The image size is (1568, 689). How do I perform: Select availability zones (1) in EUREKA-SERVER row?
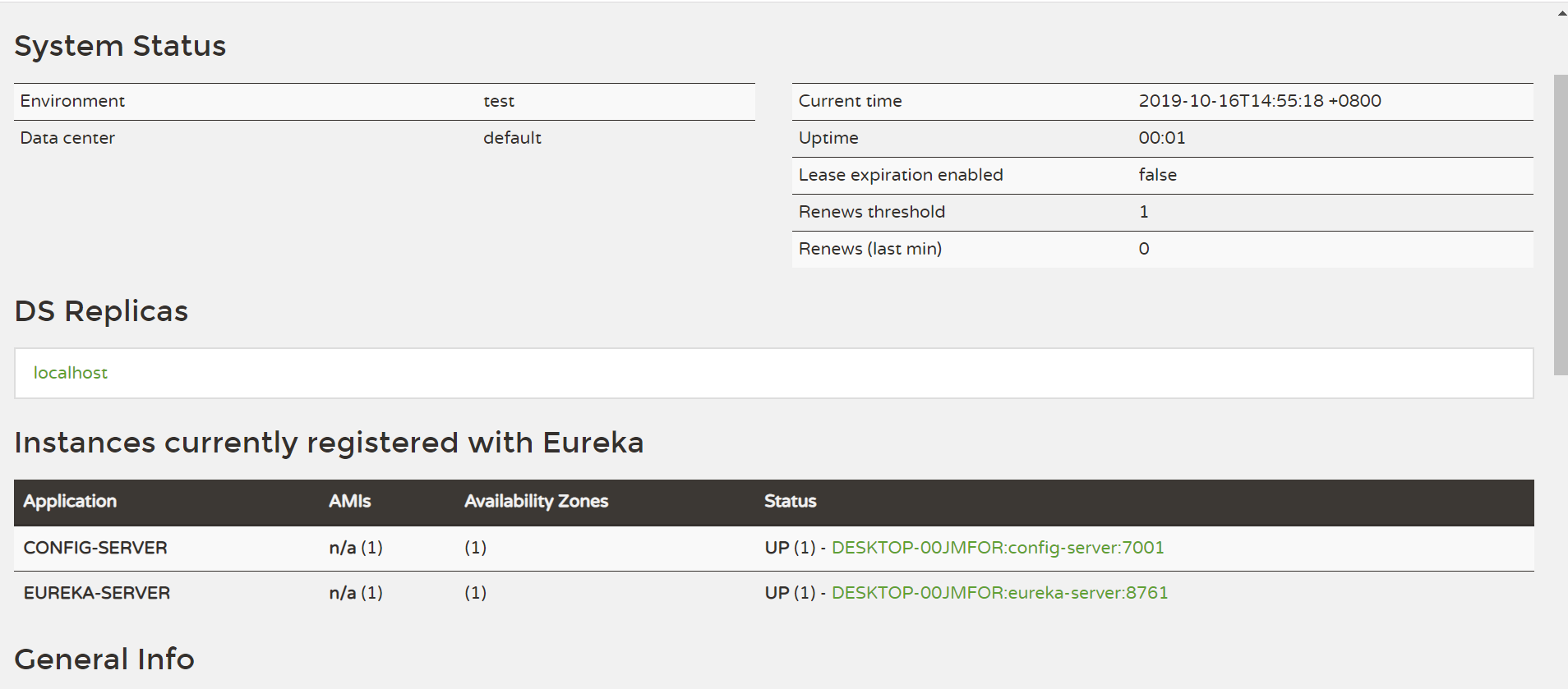point(476,593)
